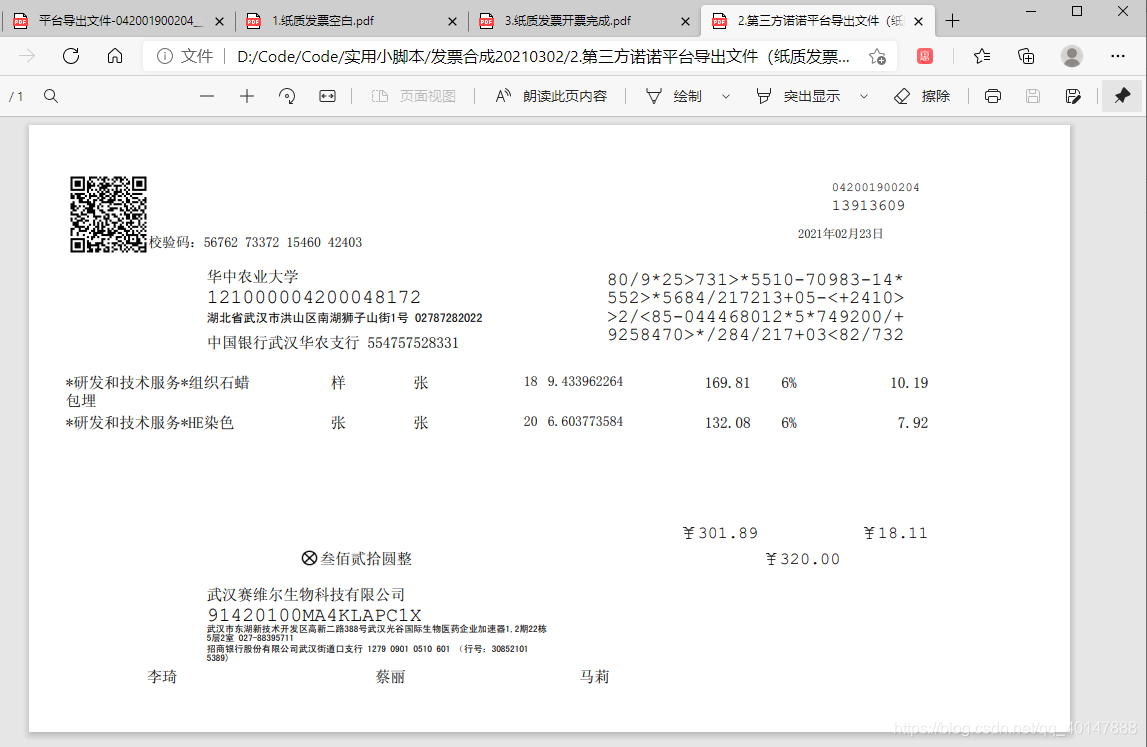Click the tax ID 121000004200048172
This screenshot has height=747, width=1147.
click(315, 297)
